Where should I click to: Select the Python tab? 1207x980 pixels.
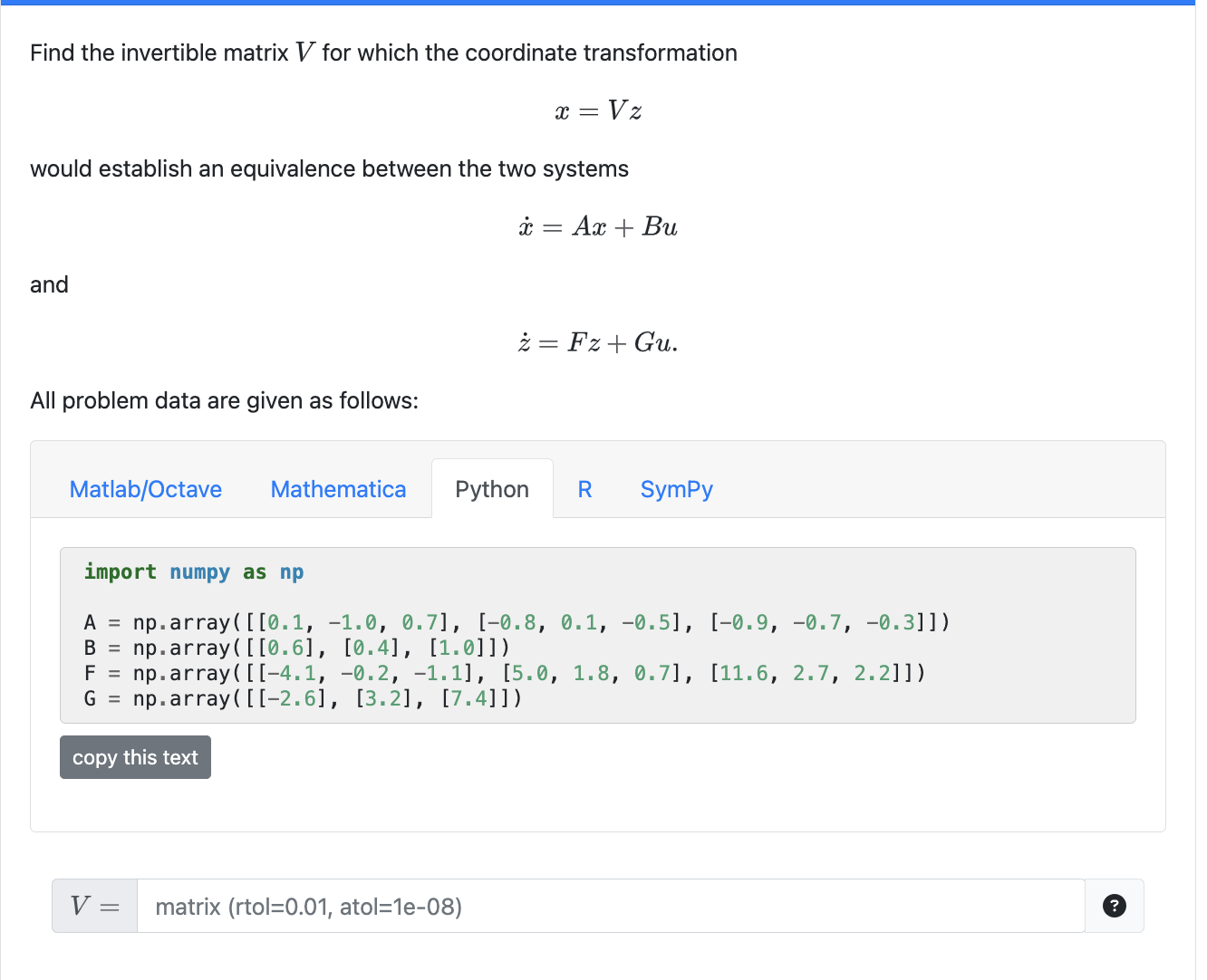492,489
